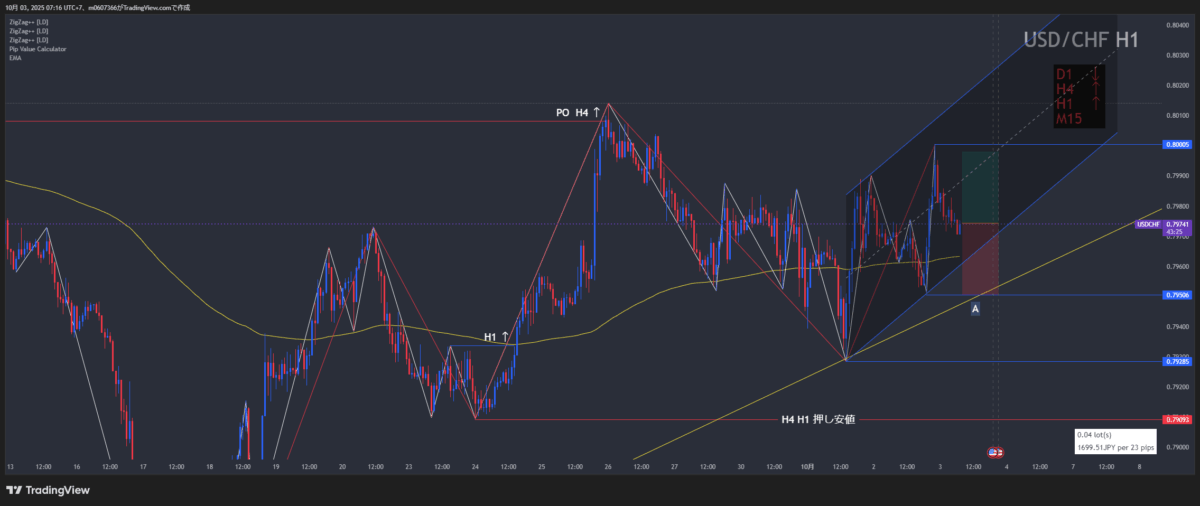Click the H1 row in the timeframe table
Viewport: 1200px width, 506px height.
pyautogui.click(x=1064, y=104)
